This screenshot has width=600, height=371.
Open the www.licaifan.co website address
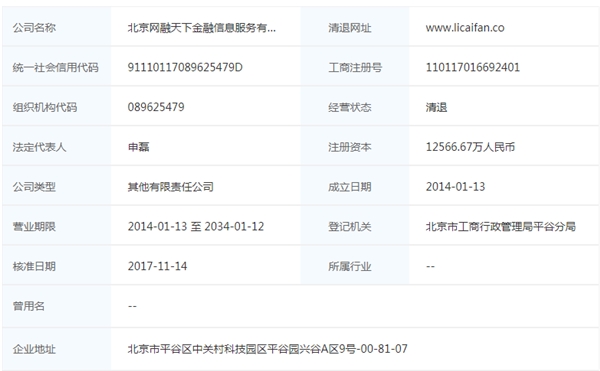[465, 28]
